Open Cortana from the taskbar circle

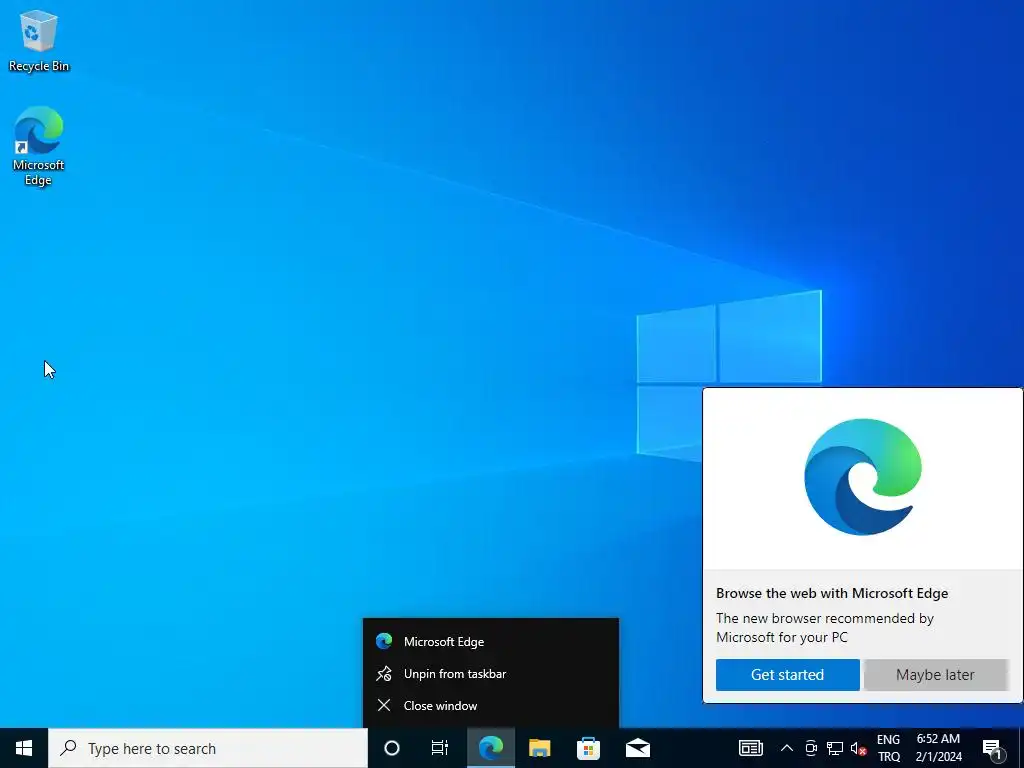coord(392,748)
